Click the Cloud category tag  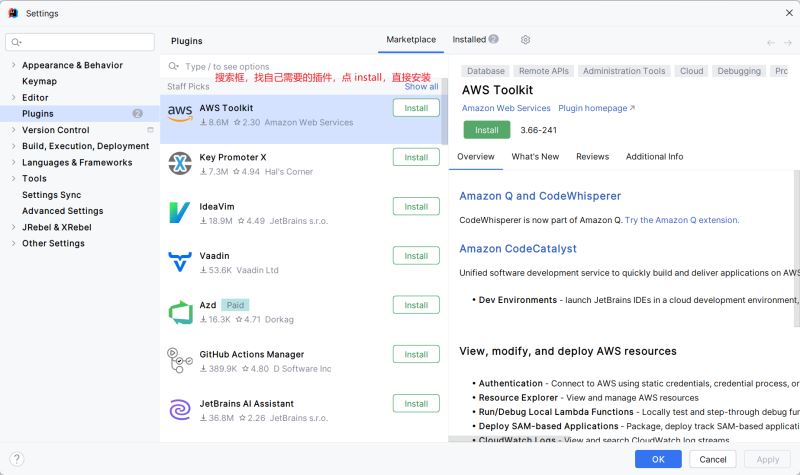click(x=691, y=71)
